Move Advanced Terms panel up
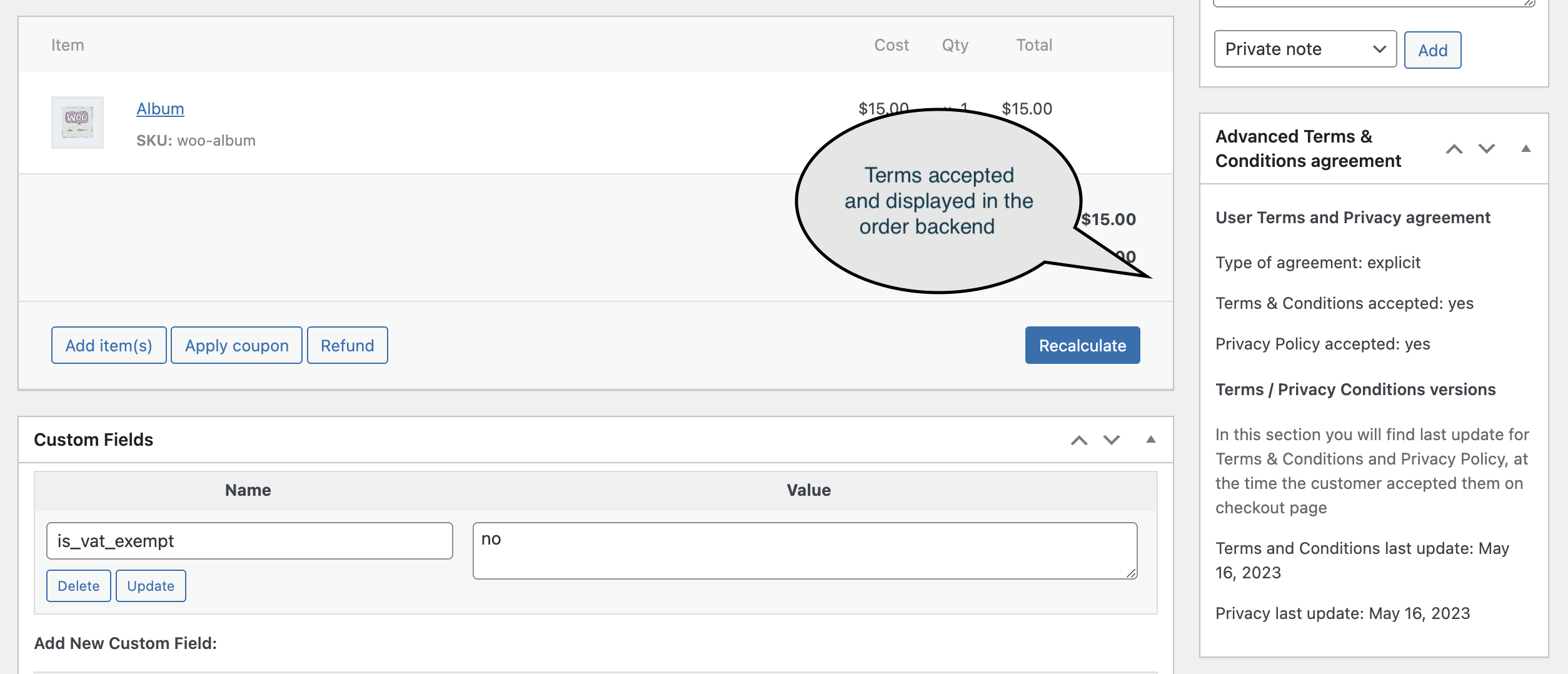The width and height of the screenshot is (1568, 674). coord(1454,149)
